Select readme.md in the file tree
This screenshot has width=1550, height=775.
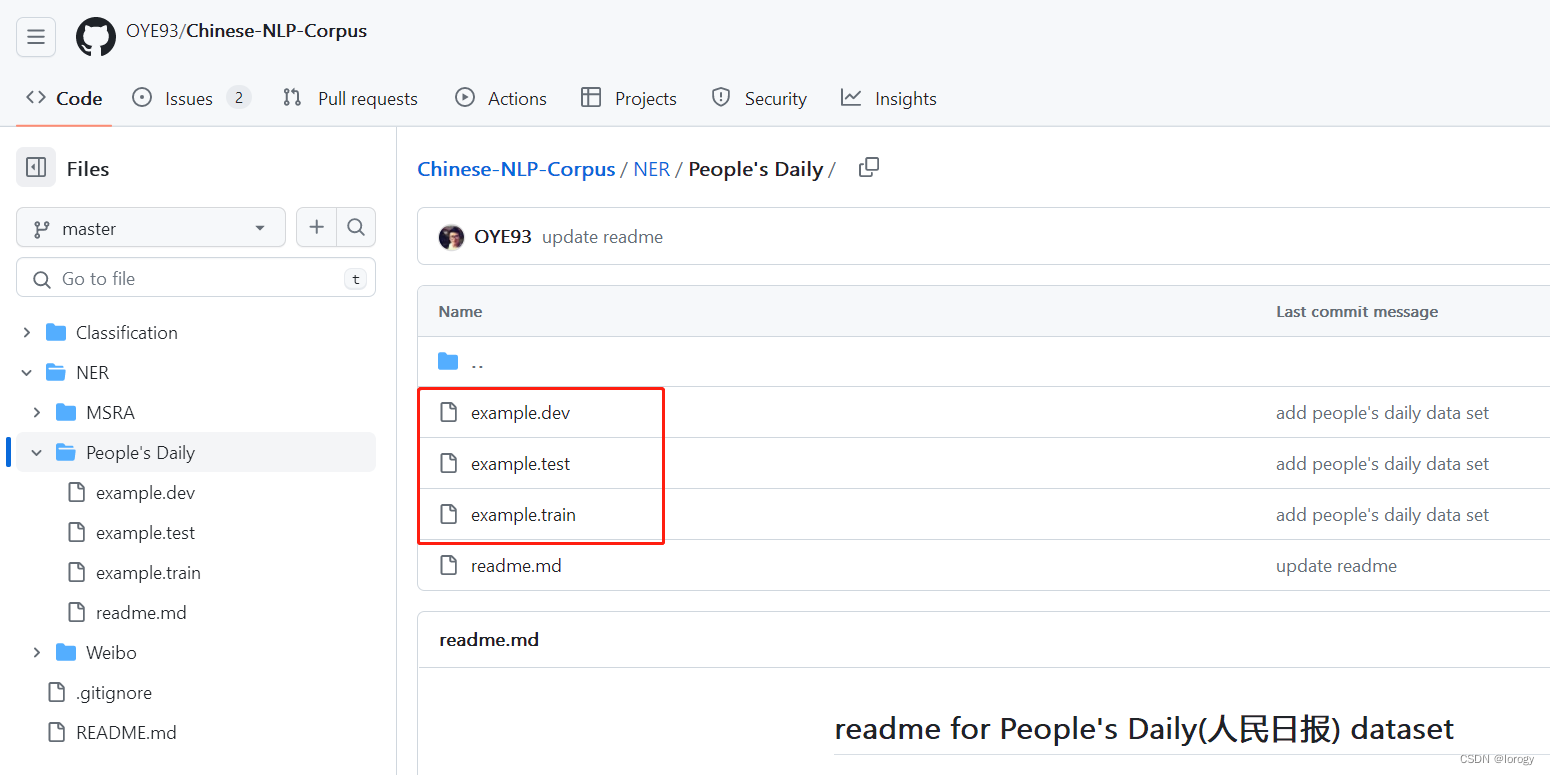[x=141, y=612]
